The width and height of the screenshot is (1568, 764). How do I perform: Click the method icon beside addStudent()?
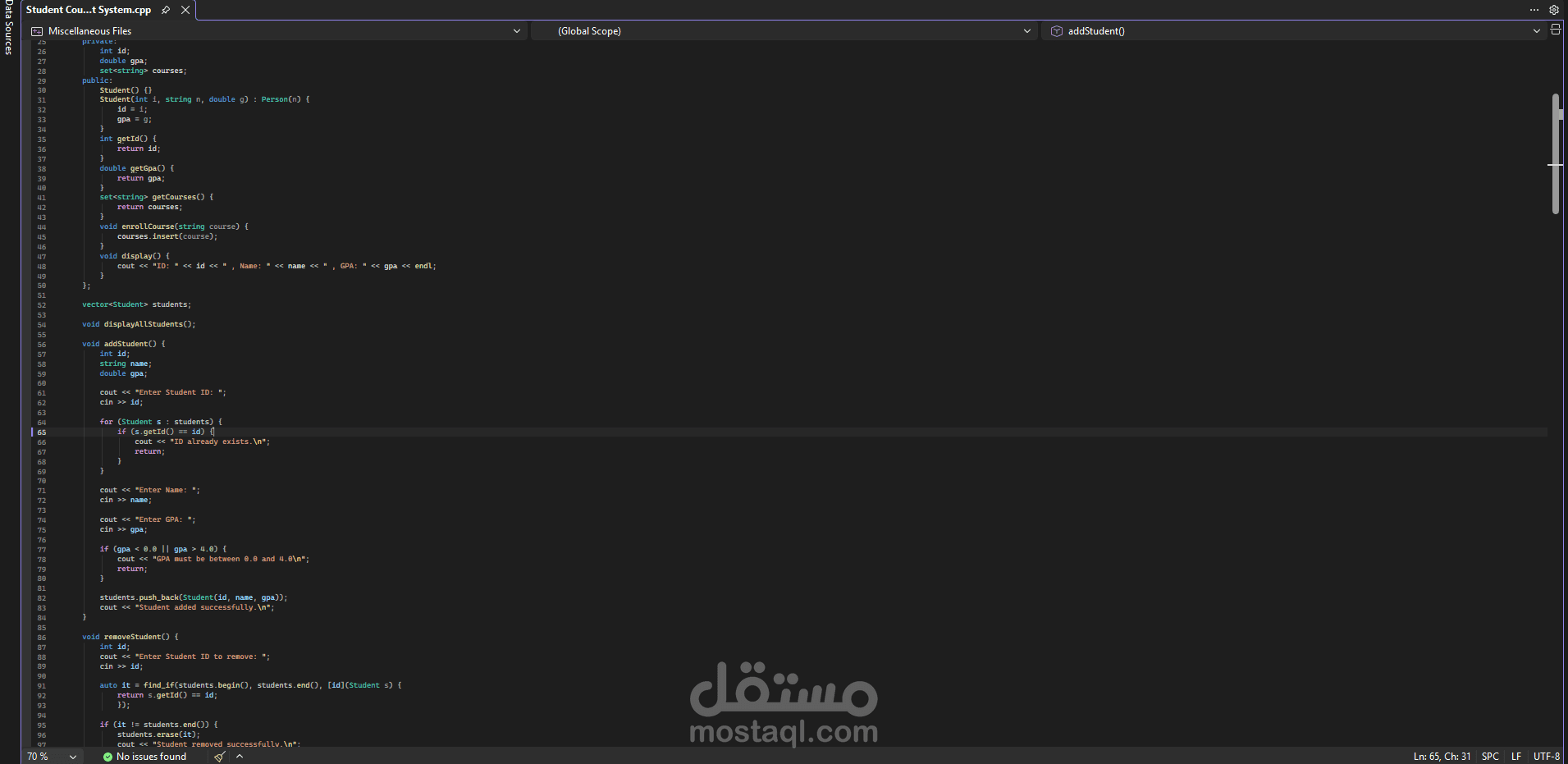click(x=1057, y=31)
